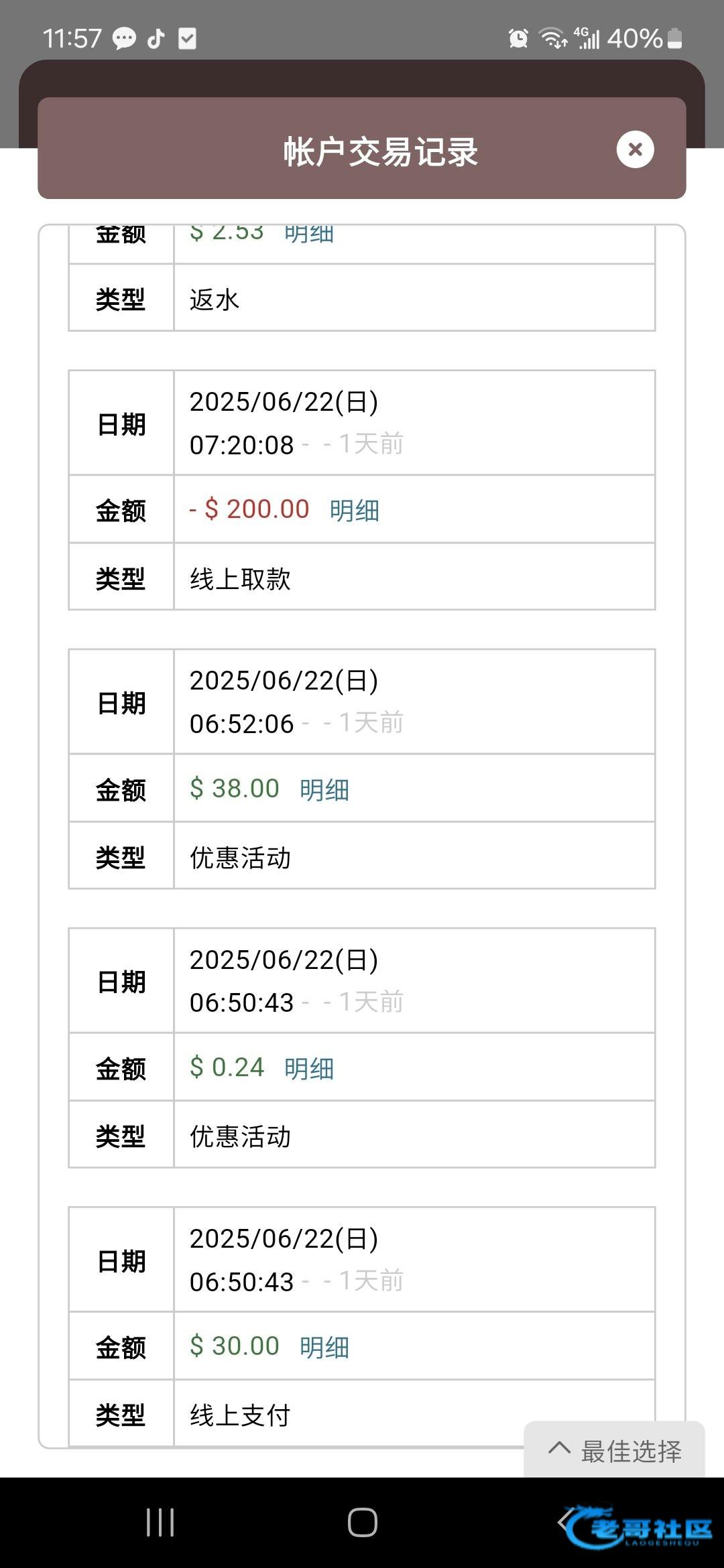This screenshot has width=724, height=1568.
Task: Open 明细 for the $30.00 online payment
Action: [324, 1348]
